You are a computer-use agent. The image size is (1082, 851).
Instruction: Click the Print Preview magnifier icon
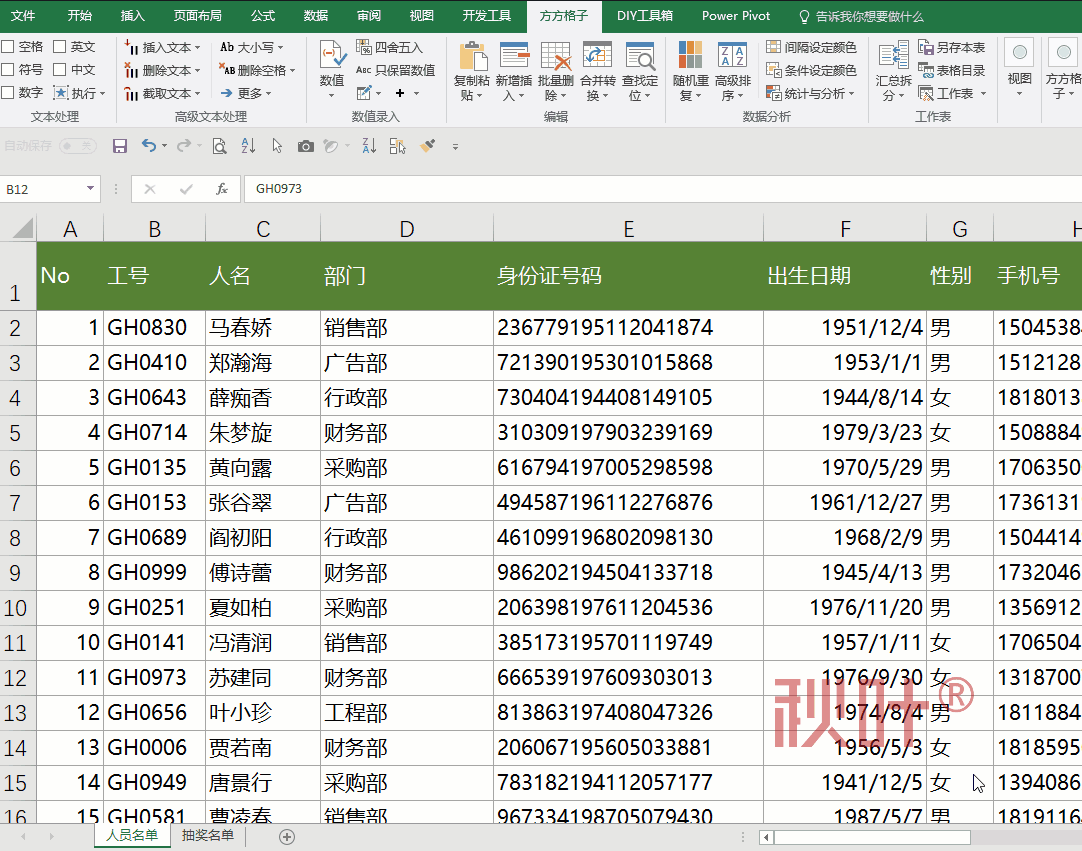coord(219,146)
